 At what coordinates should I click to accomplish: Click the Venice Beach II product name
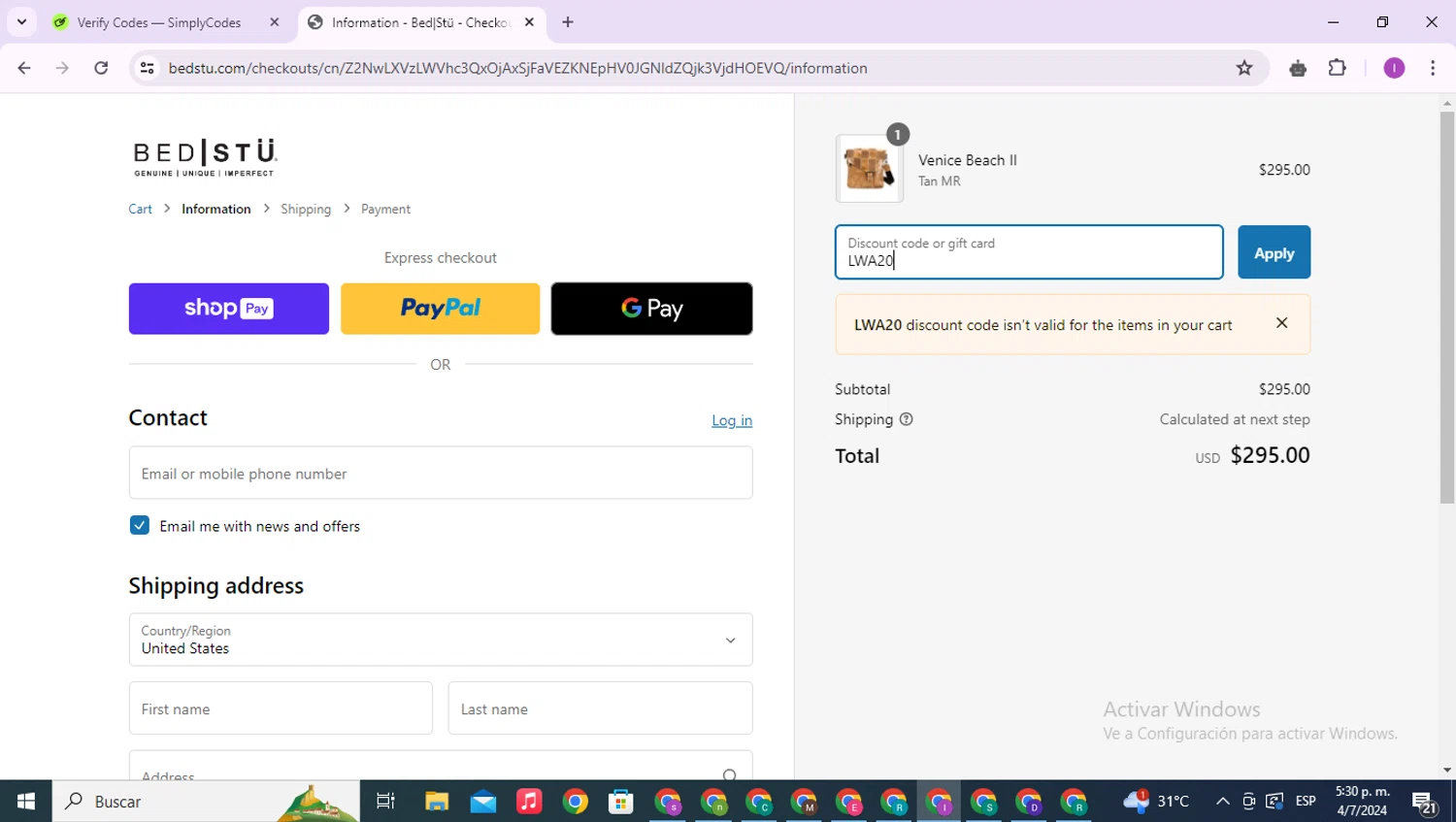[968, 160]
